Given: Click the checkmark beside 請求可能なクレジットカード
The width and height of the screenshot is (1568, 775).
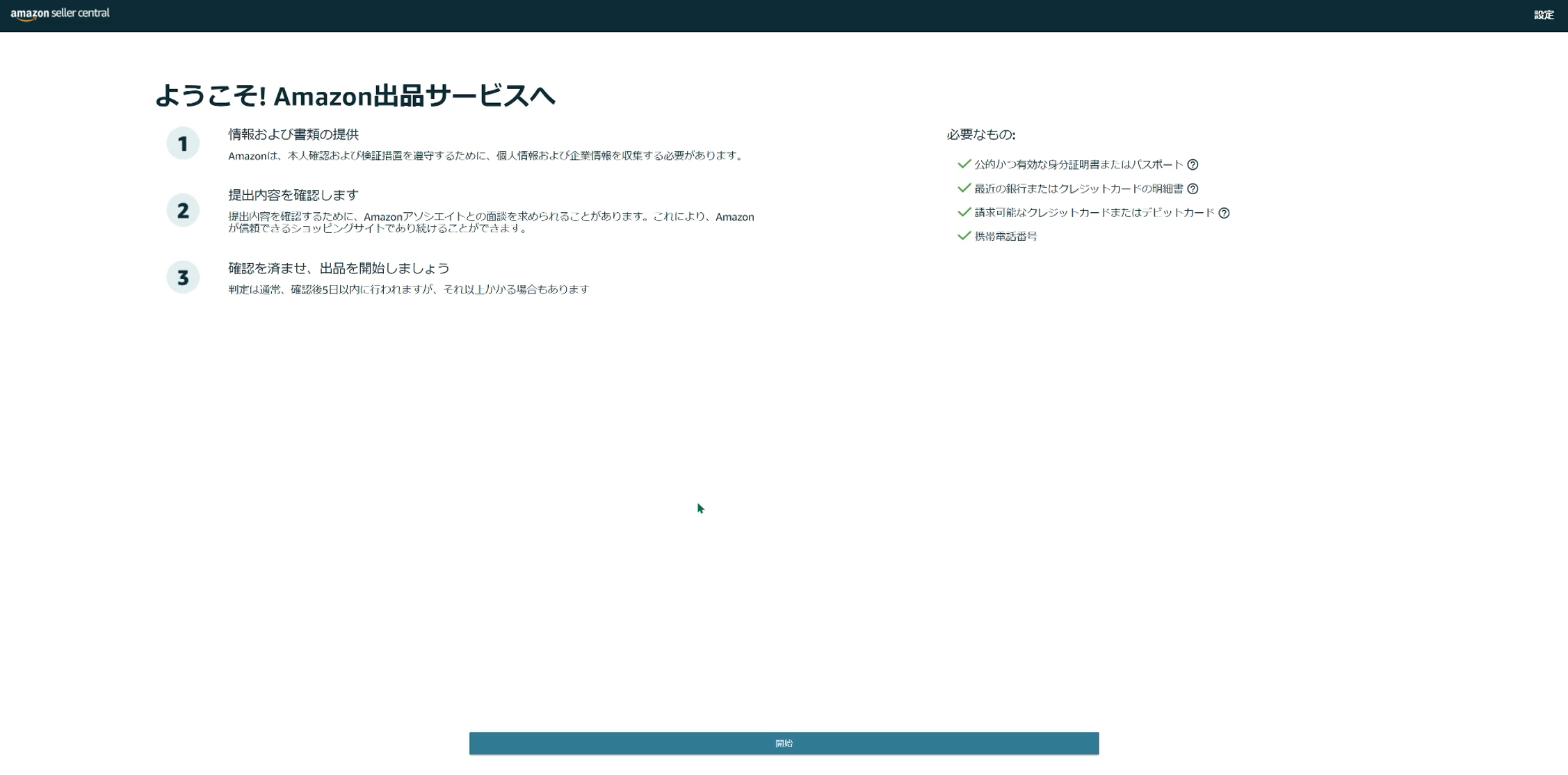Looking at the screenshot, I should [x=964, y=212].
